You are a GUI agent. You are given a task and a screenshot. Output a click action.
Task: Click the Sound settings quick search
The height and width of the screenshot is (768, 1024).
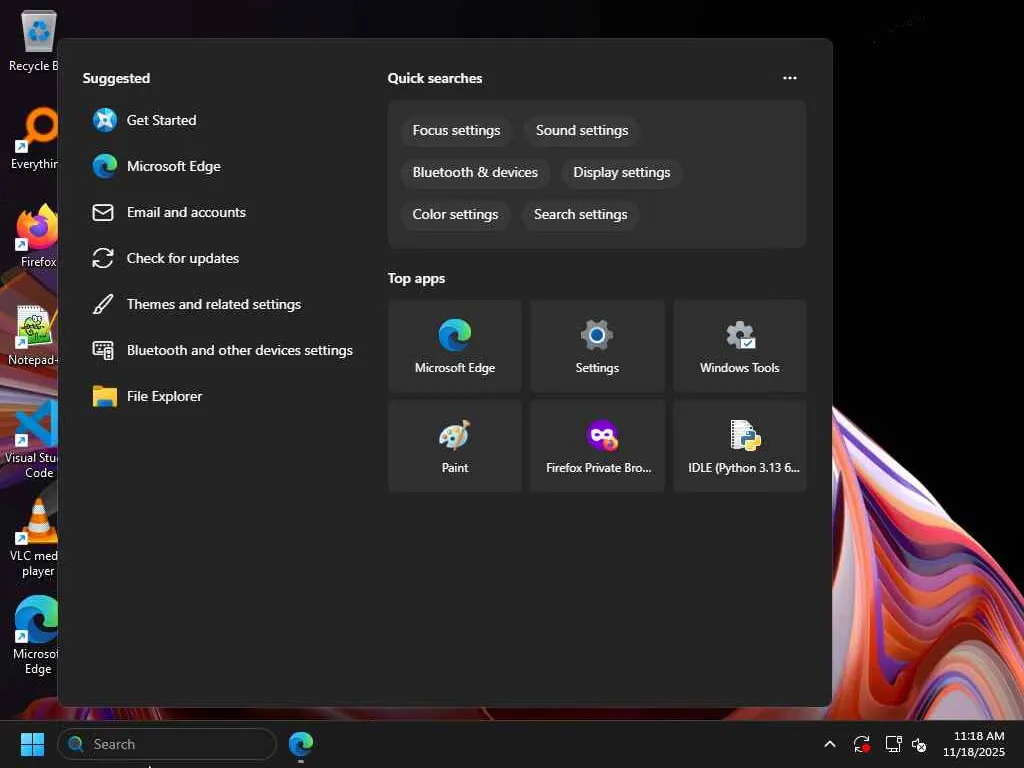coord(582,131)
